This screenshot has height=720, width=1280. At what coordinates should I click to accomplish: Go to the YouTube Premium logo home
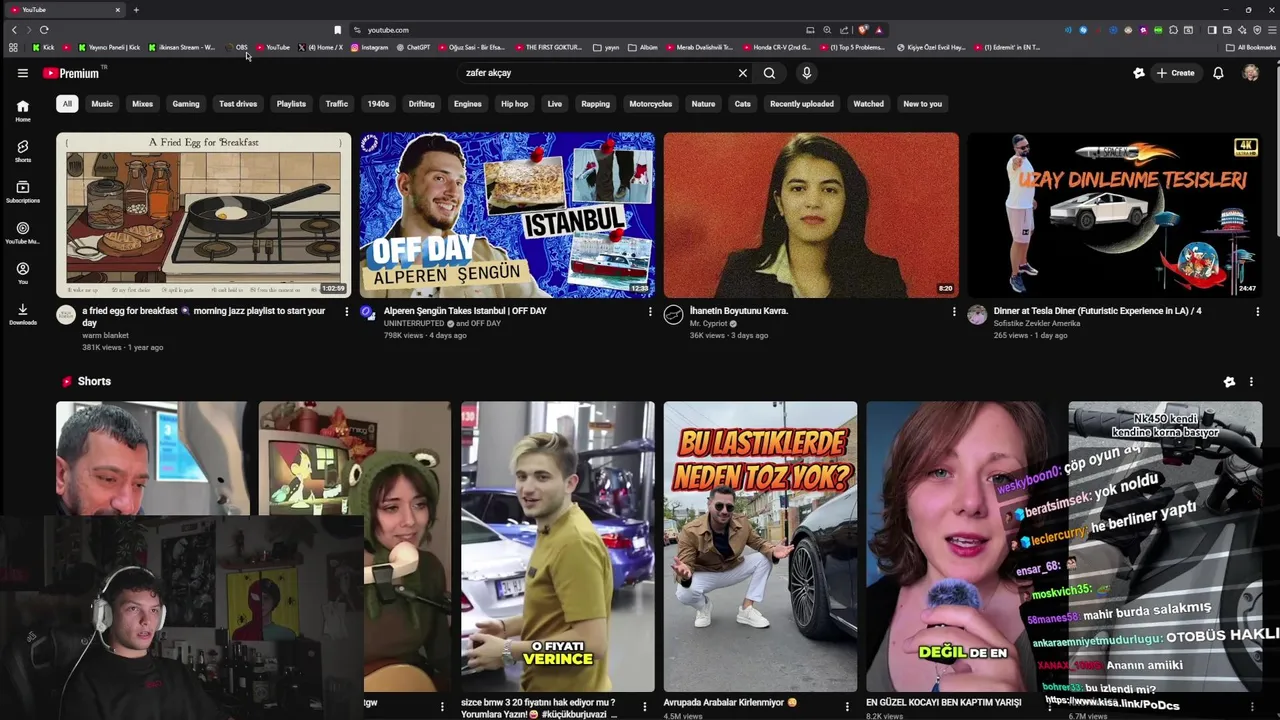click(x=71, y=73)
